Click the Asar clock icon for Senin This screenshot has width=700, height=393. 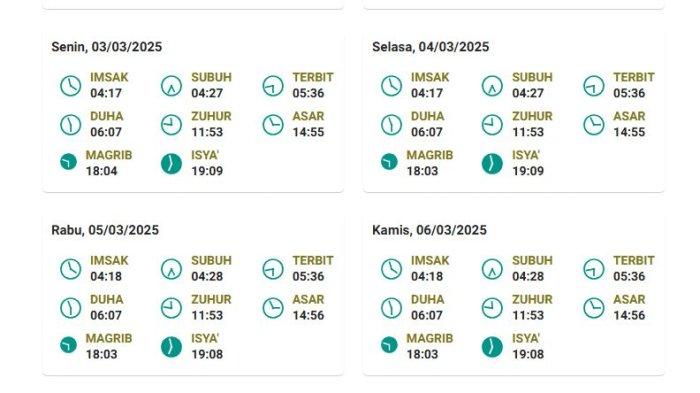click(273, 125)
